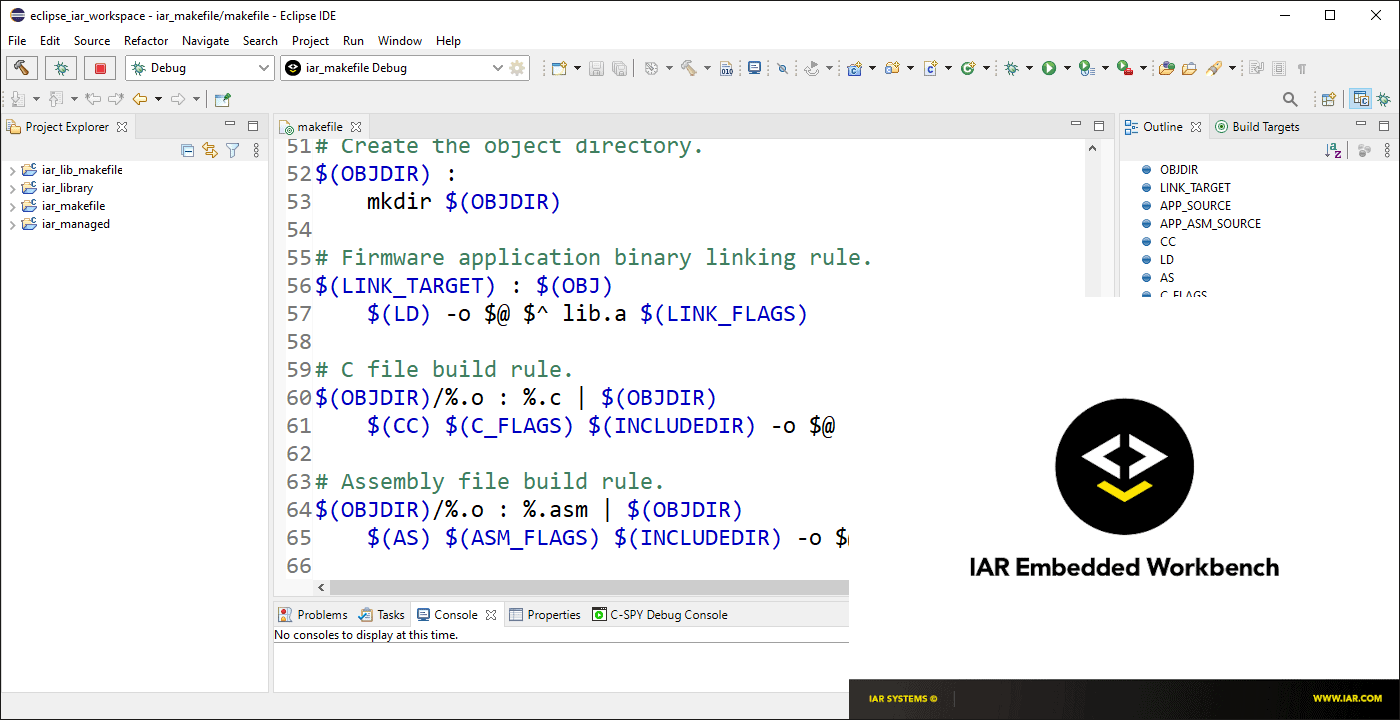The height and width of the screenshot is (720, 1400).
Task: Click the New C/C++ Source File icon
Action: click(x=930, y=68)
